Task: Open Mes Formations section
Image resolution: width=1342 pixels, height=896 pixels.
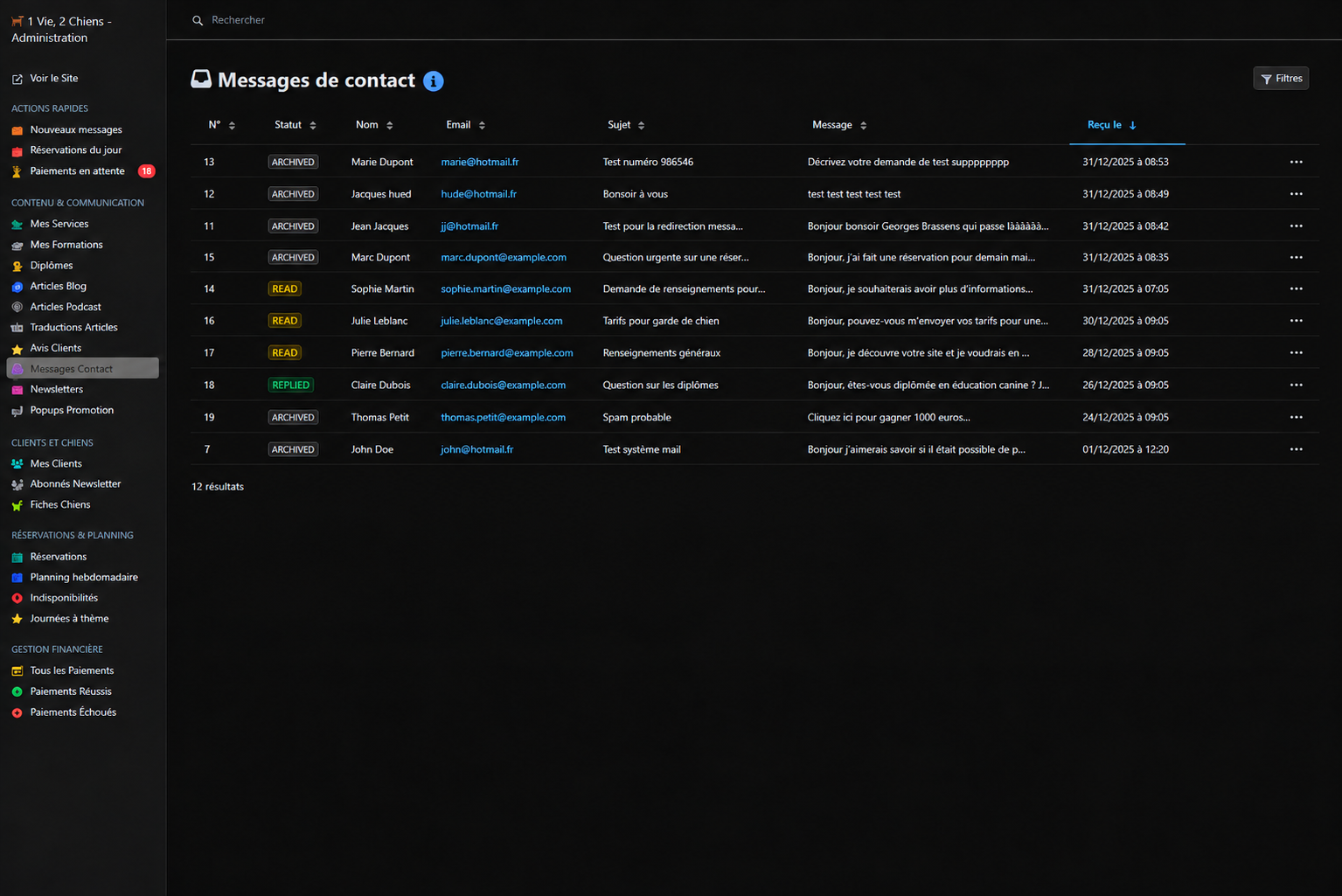Action: (x=66, y=245)
